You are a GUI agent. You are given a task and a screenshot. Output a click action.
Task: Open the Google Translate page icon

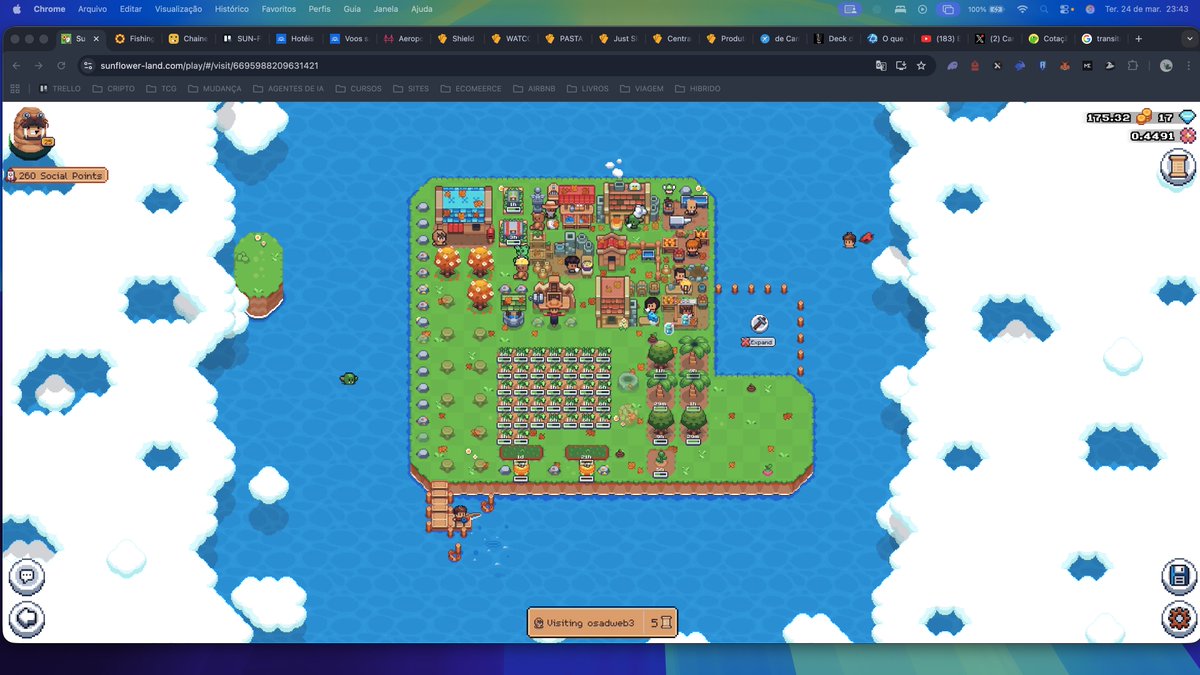click(x=881, y=65)
